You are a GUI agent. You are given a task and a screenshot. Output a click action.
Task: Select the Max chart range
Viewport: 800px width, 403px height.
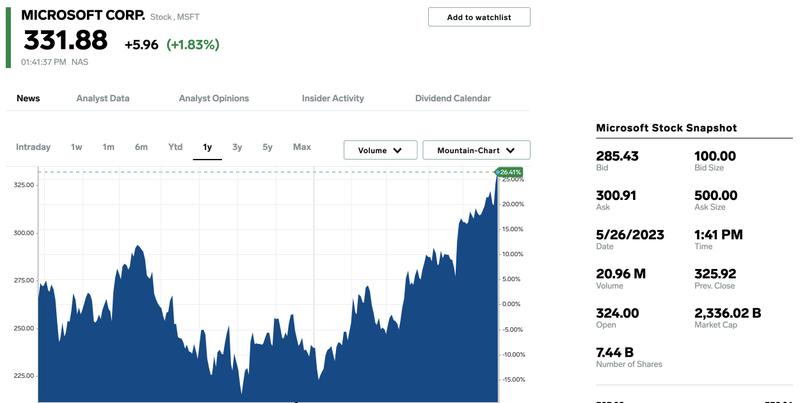(302, 147)
